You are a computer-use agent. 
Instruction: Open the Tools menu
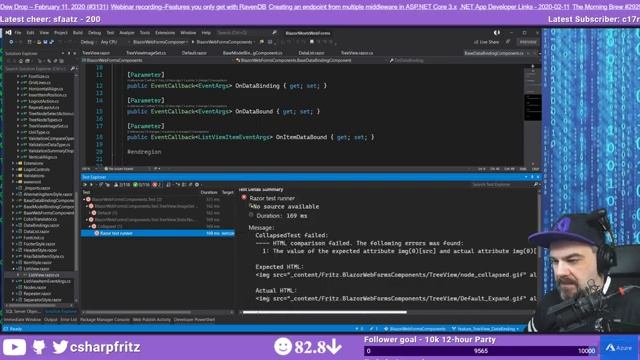pyautogui.click(x=144, y=33)
